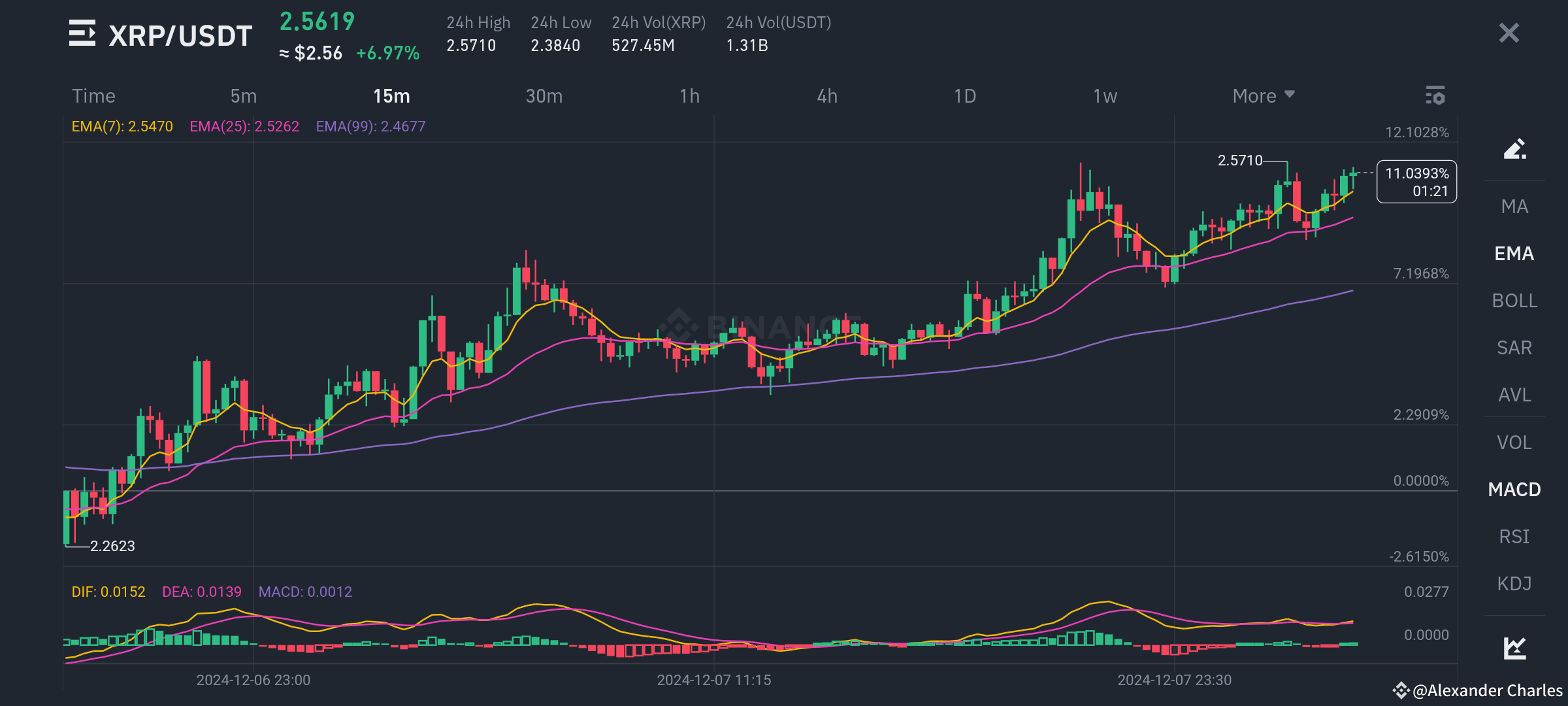Open the pair selector icon beside XRP/USDT
This screenshot has width=1568, height=706.
(x=81, y=33)
